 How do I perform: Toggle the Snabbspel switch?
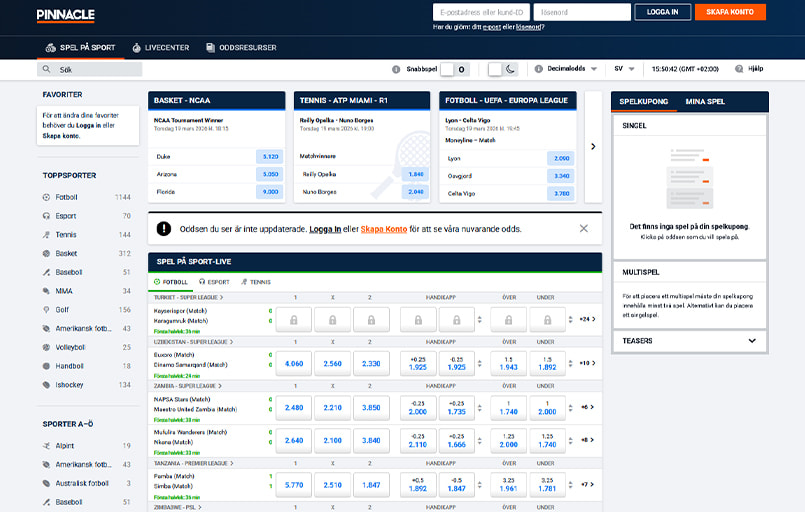pos(454,69)
